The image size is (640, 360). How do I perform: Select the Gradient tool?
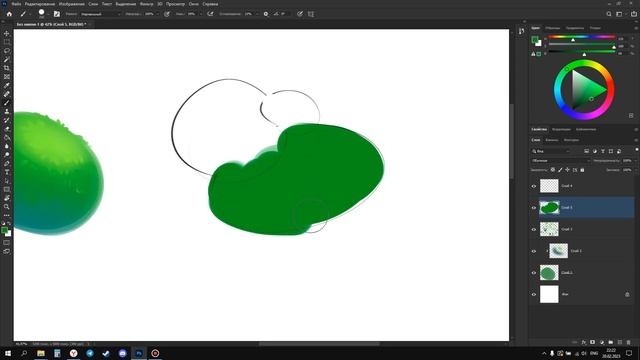7,138
